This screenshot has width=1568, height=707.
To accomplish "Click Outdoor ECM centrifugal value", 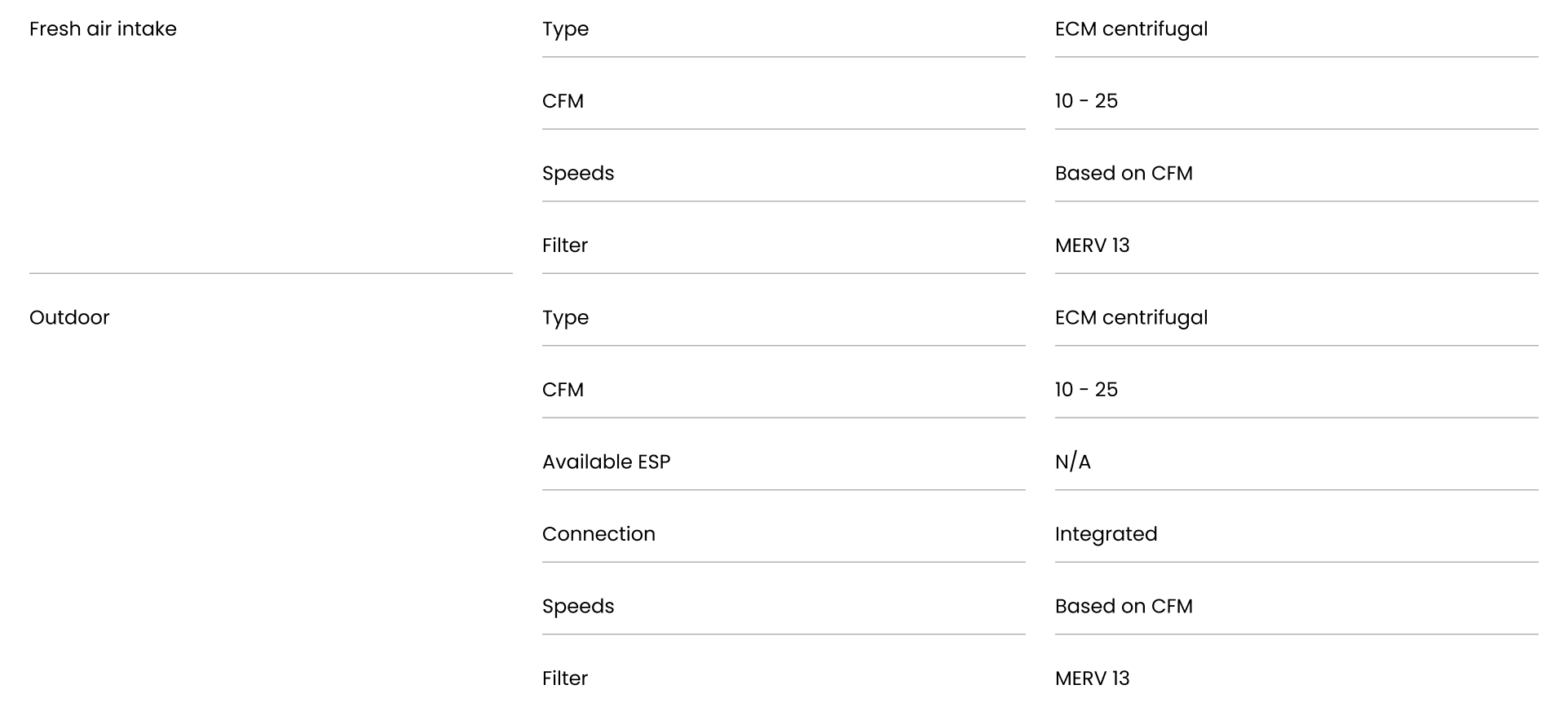I will [x=1131, y=318].
